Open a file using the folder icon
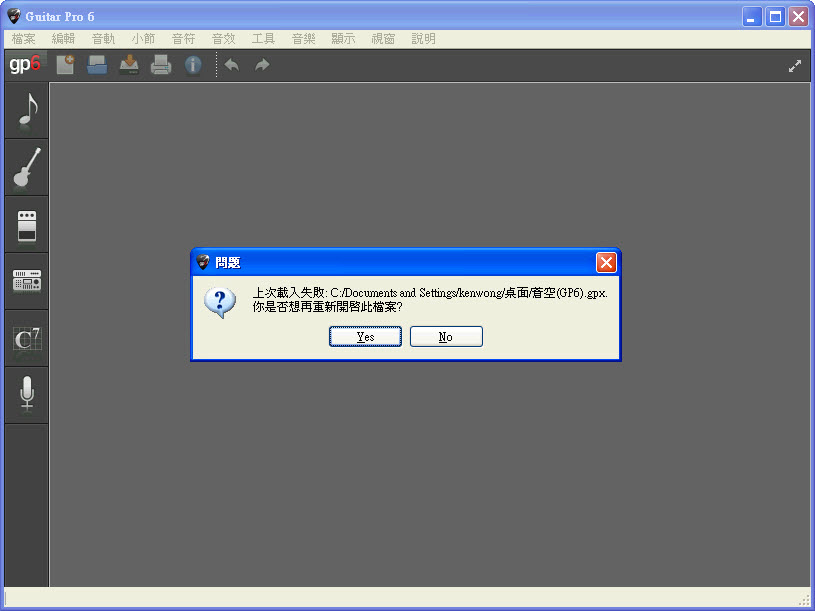815x611 pixels. point(97,65)
